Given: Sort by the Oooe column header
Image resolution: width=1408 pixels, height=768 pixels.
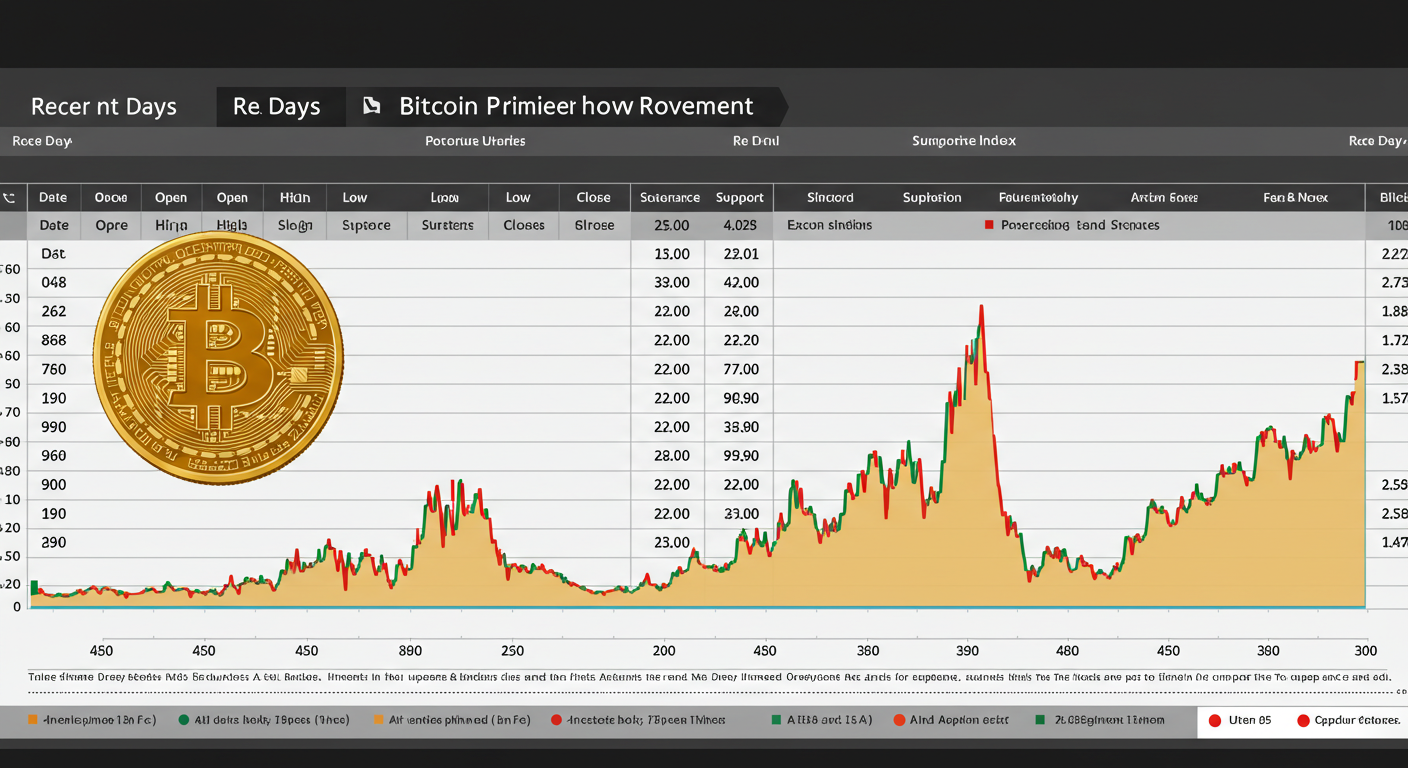Looking at the screenshot, I should (x=111, y=198).
